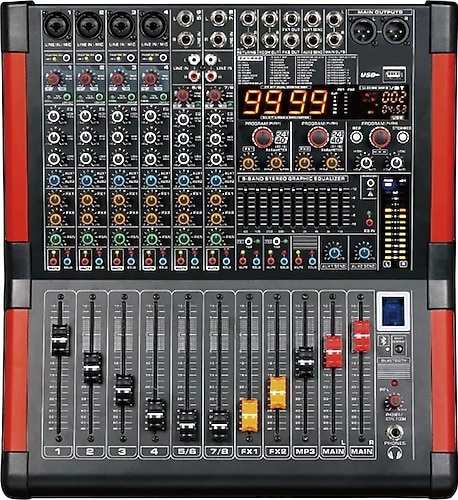Click the white button right of MP3 PROGRAM knob

[x=403, y=137]
